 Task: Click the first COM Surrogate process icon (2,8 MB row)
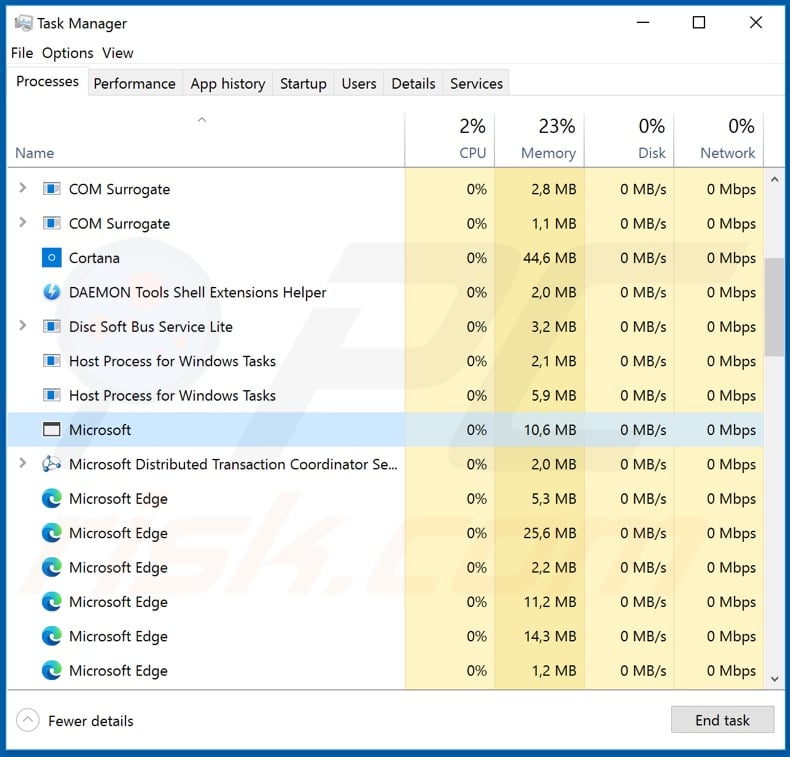coord(51,189)
